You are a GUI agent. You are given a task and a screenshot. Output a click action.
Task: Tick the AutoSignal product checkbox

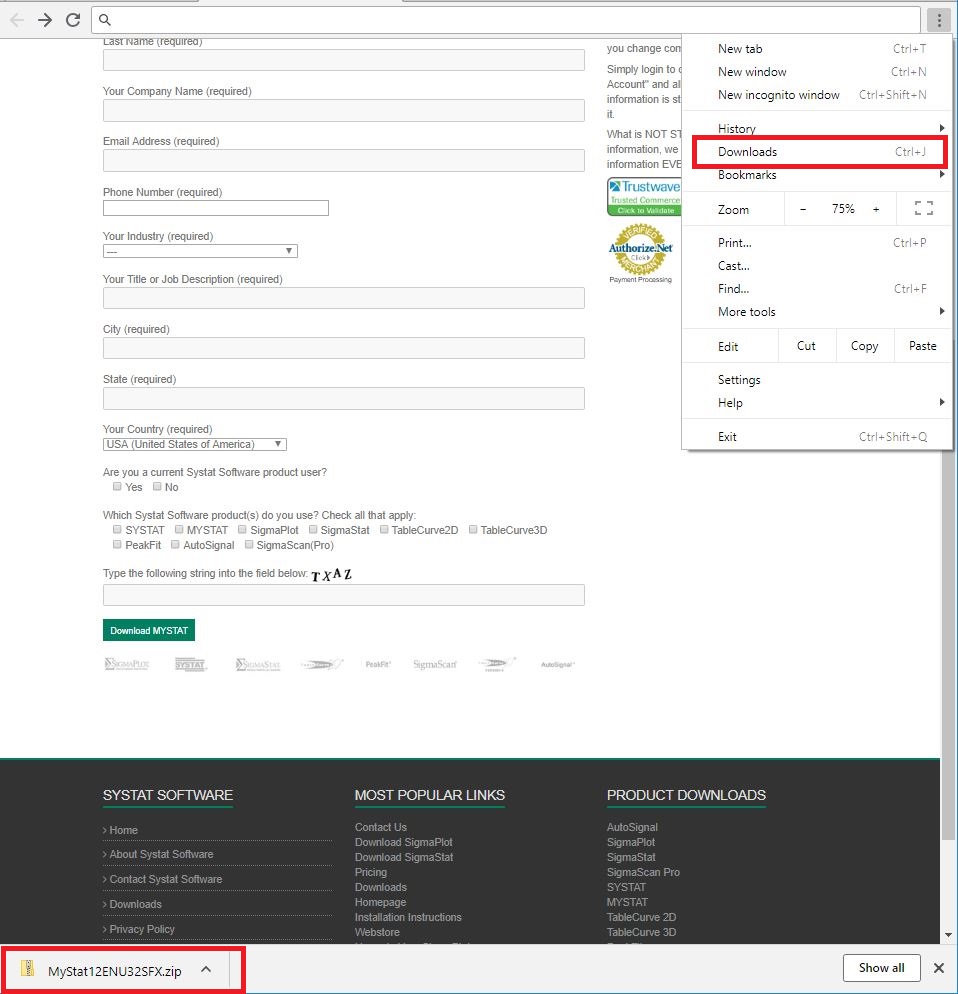tap(175, 545)
